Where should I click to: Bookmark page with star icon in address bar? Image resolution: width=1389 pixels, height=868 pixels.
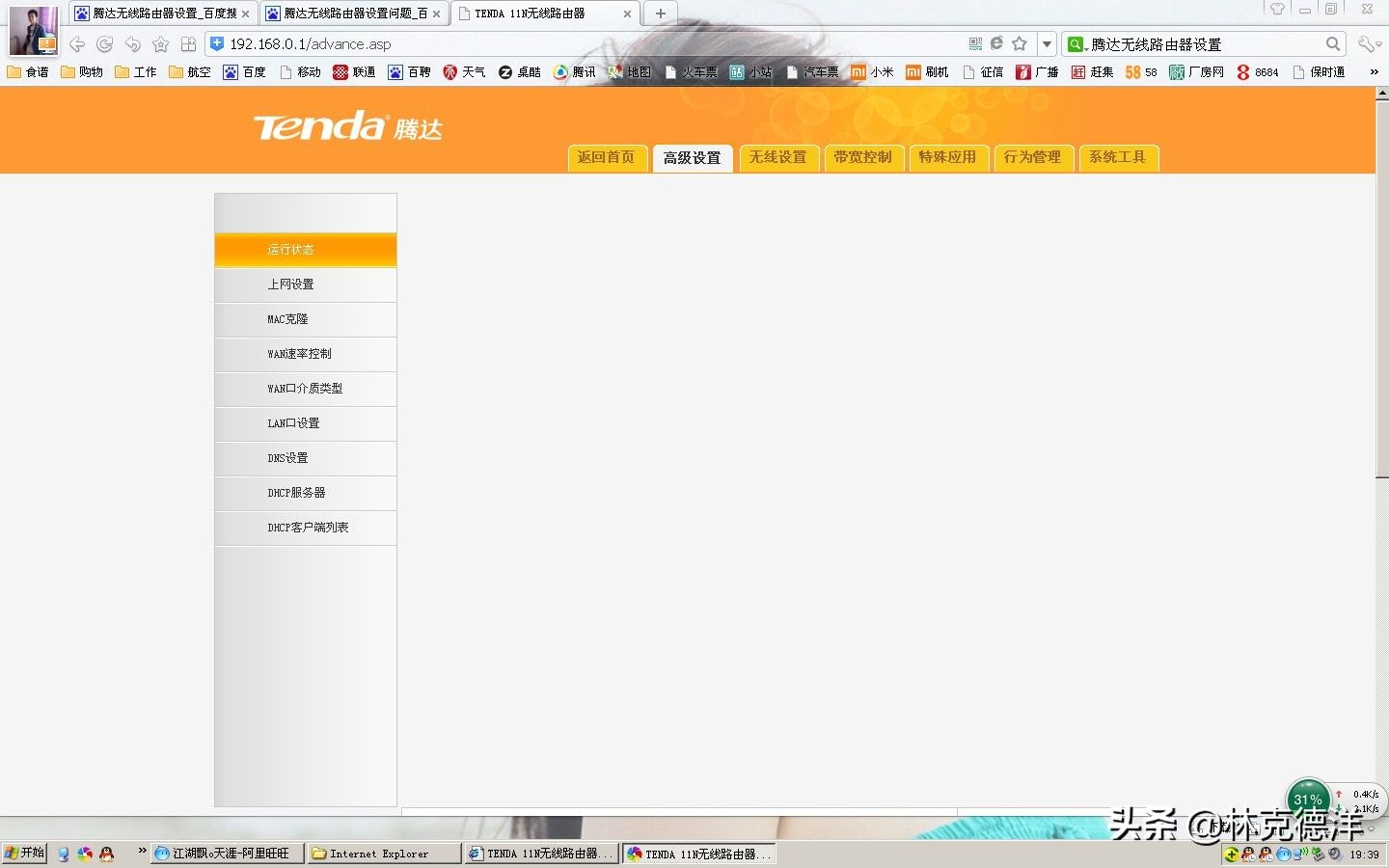click(x=1020, y=43)
